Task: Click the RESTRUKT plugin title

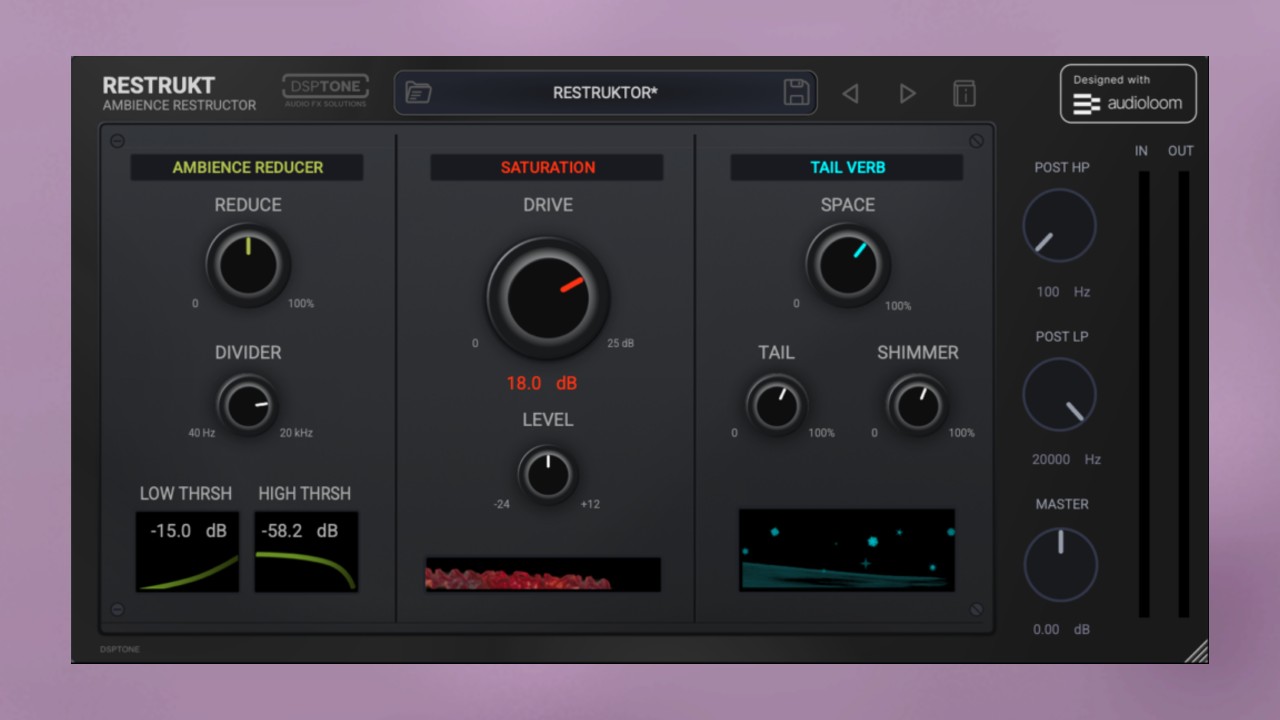Action: 159,86
